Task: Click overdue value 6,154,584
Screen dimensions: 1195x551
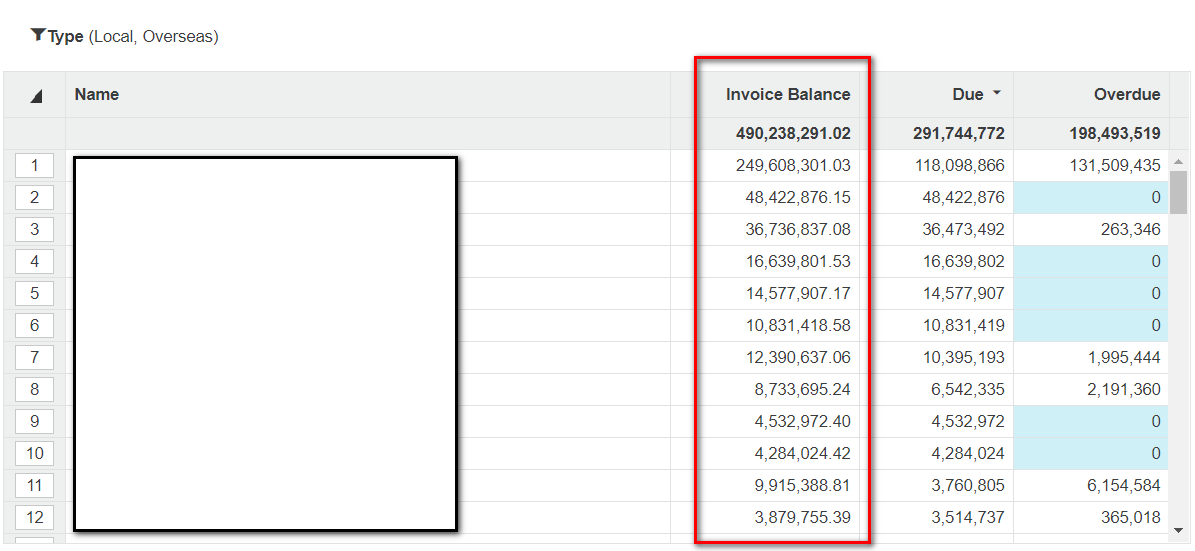Action: click(1125, 485)
